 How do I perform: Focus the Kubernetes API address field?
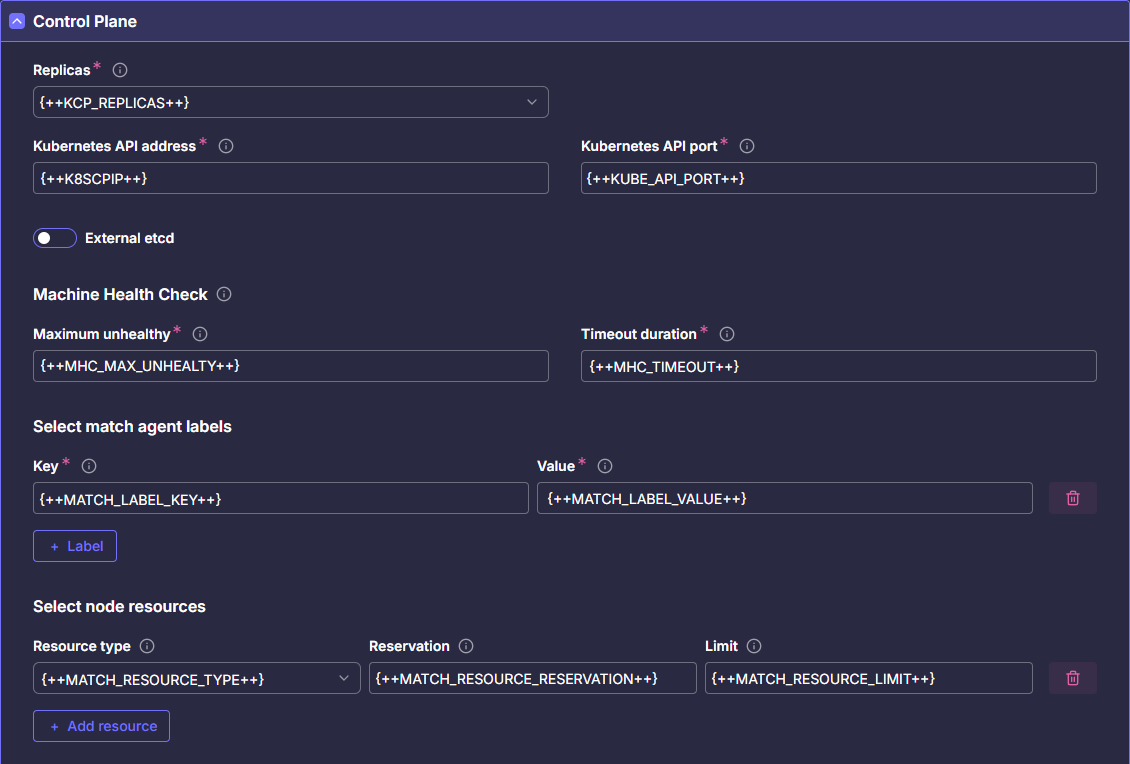(290, 178)
